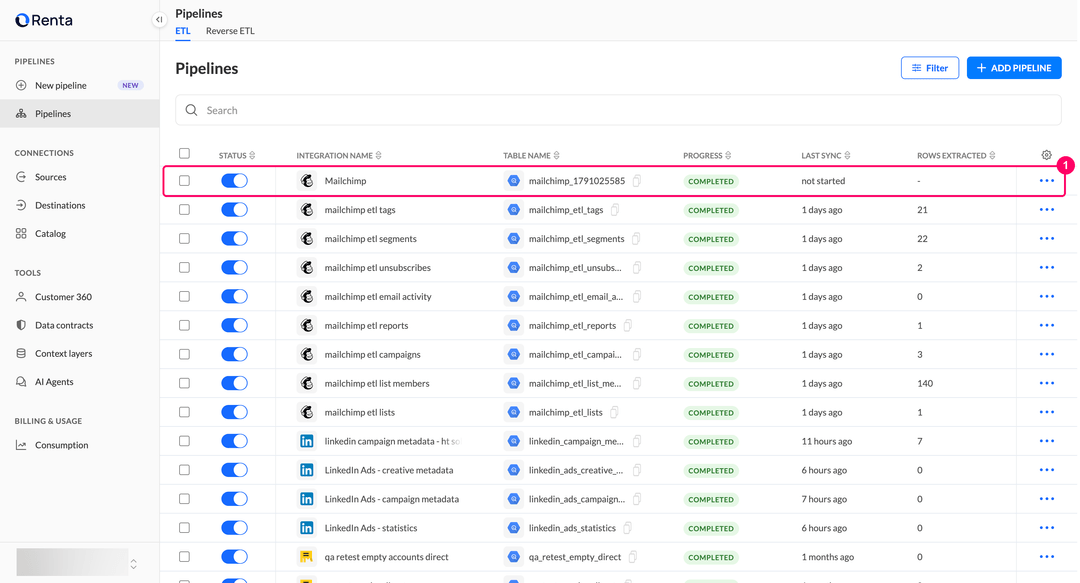Open the three-dot menu for Mailchimp pipeline
Image resolution: width=1080 pixels, height=583 pixels.
pyautogui.click(x=1046, y=181)
